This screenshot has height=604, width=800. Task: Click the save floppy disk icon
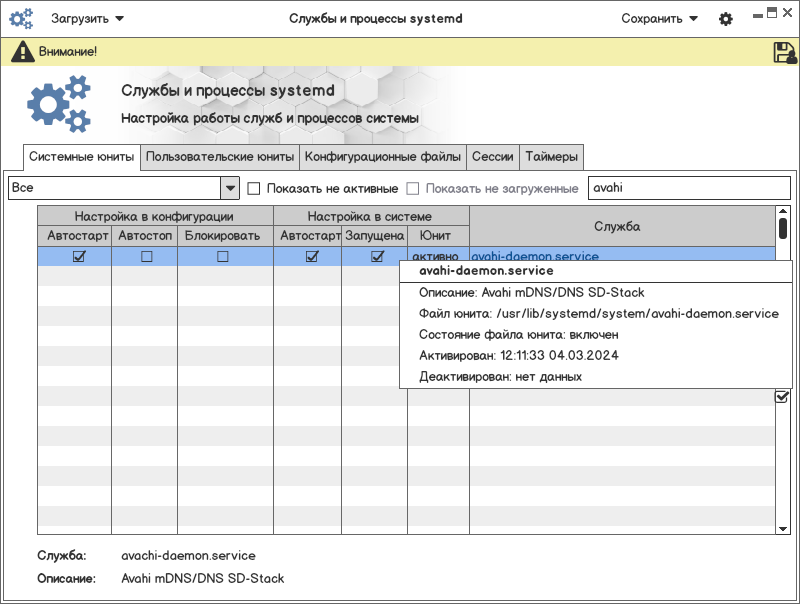784,53
